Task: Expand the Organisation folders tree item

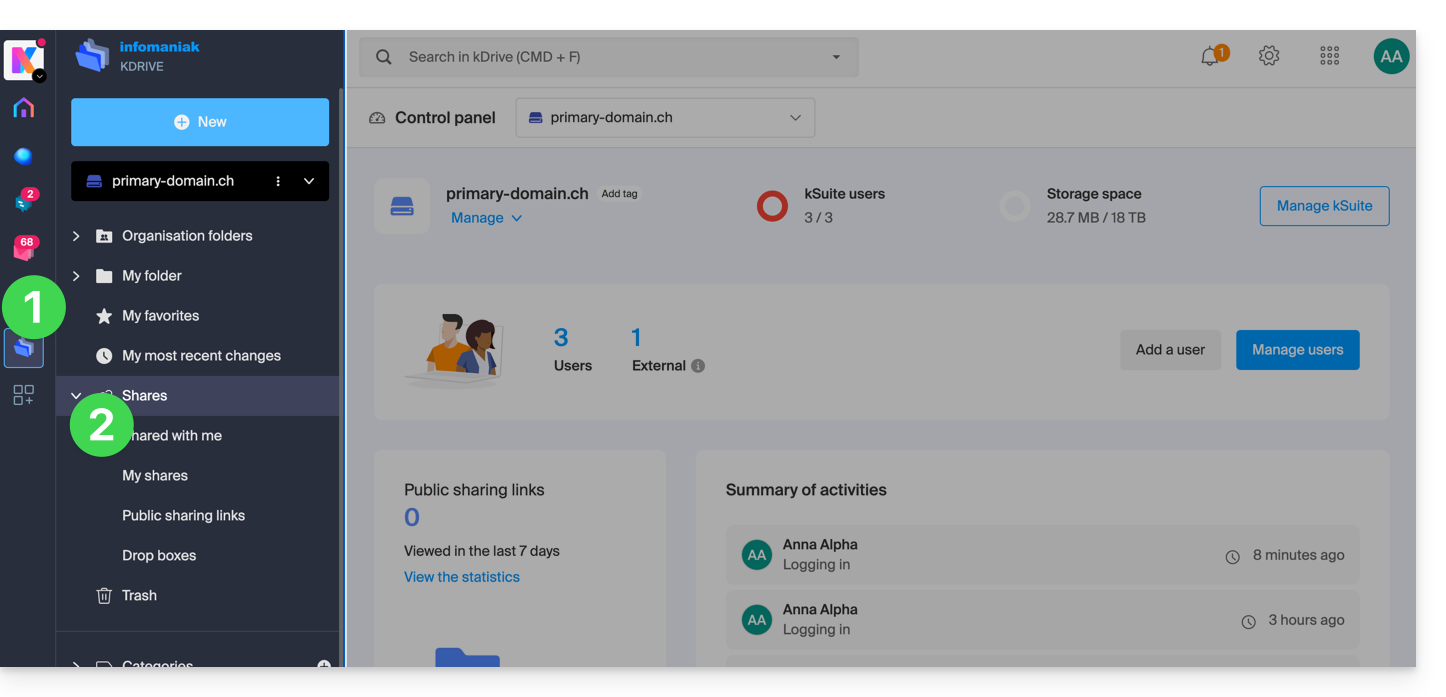Action: point(76,236)
